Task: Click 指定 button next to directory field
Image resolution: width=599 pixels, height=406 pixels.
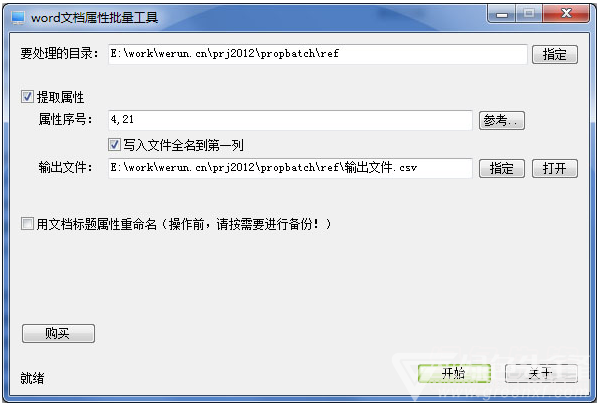Action: (555, 54)
